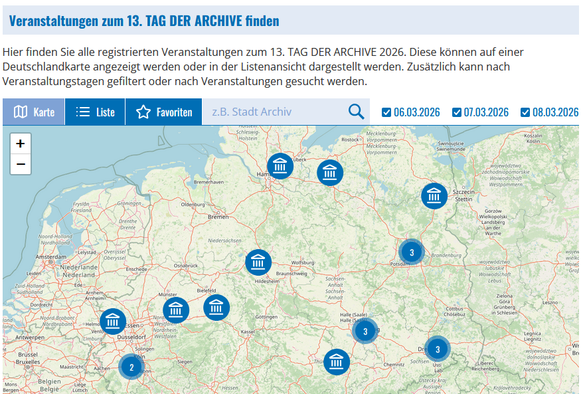Open the archive marker at Hamburg
The width and height of the screenshot is (585, 394).
[x=280, y=166]
